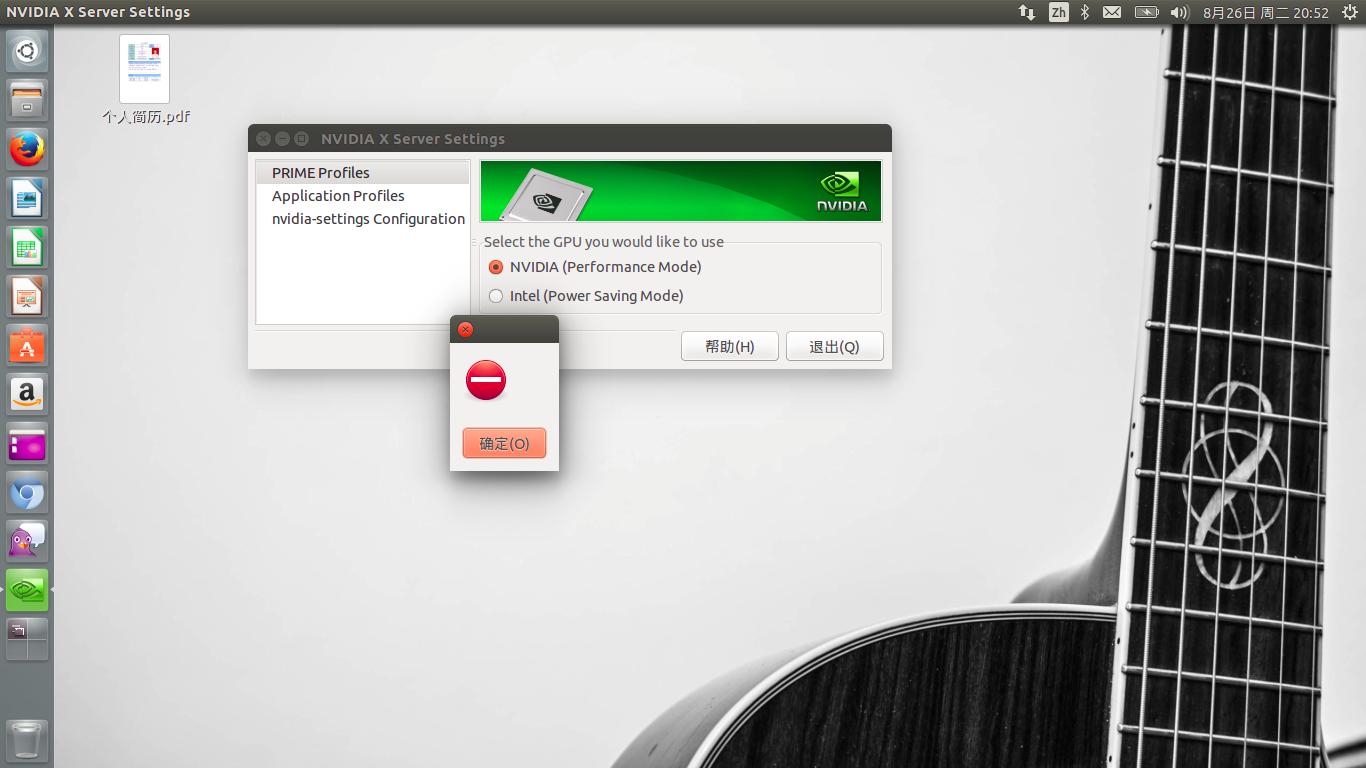The height and width of the screenshot is (768, 1366).
Task: Open the Application Profiles page
Action: coord(362,196)
